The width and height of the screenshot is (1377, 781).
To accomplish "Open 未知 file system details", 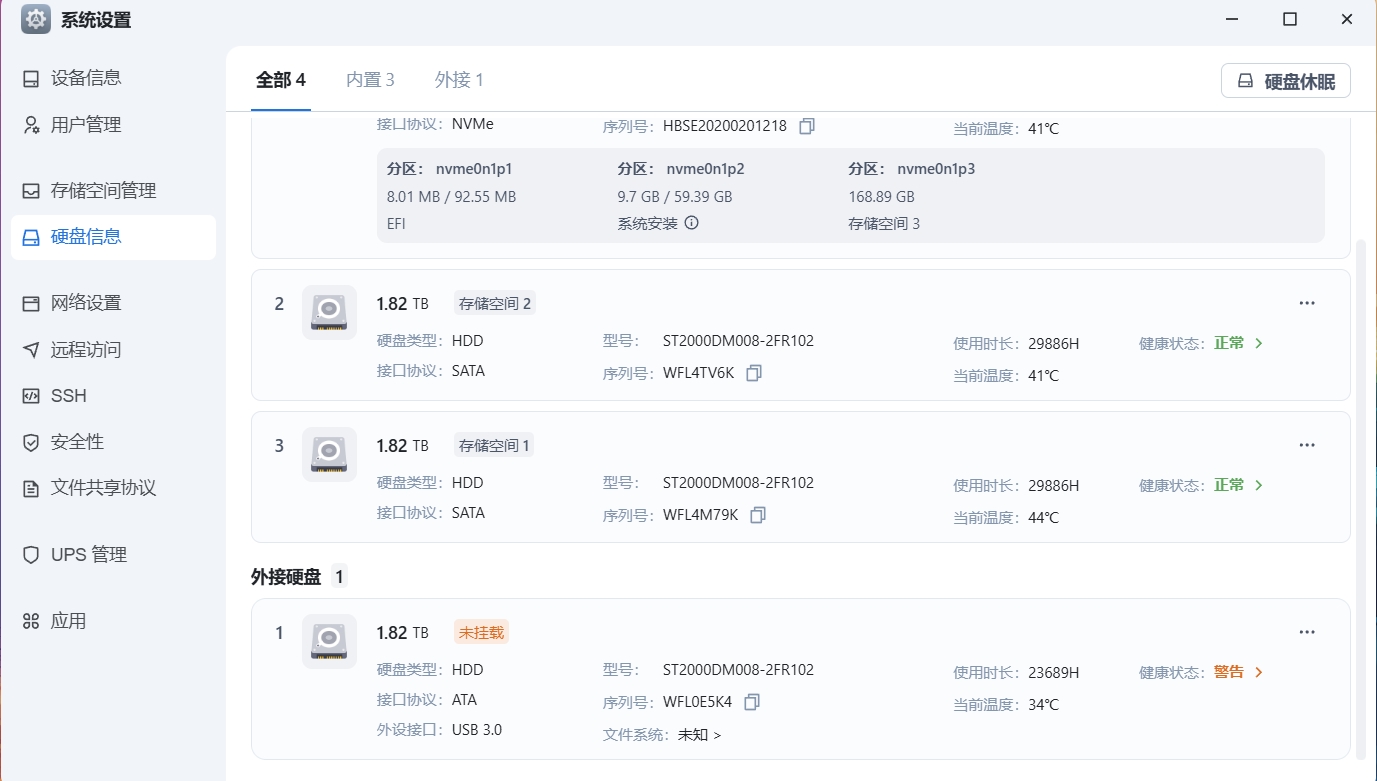I will click(x=699, y=735).
